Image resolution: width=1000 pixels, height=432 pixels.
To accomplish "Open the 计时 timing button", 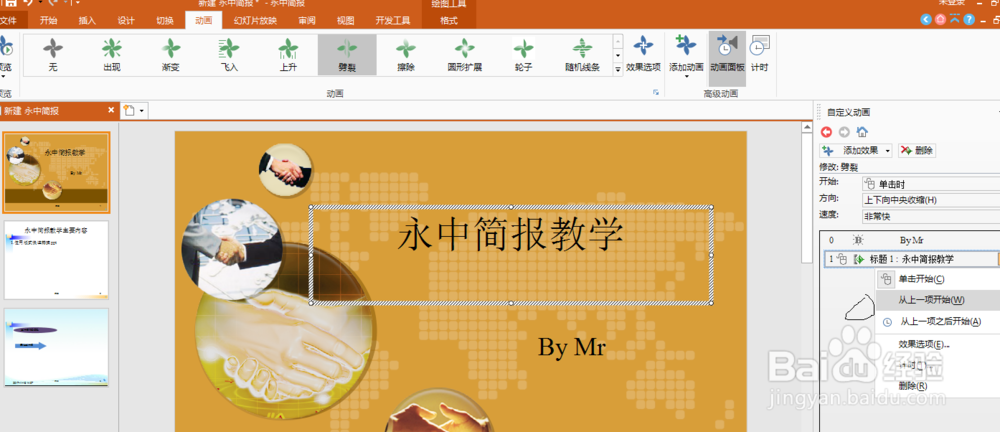I will click(759, 54).
